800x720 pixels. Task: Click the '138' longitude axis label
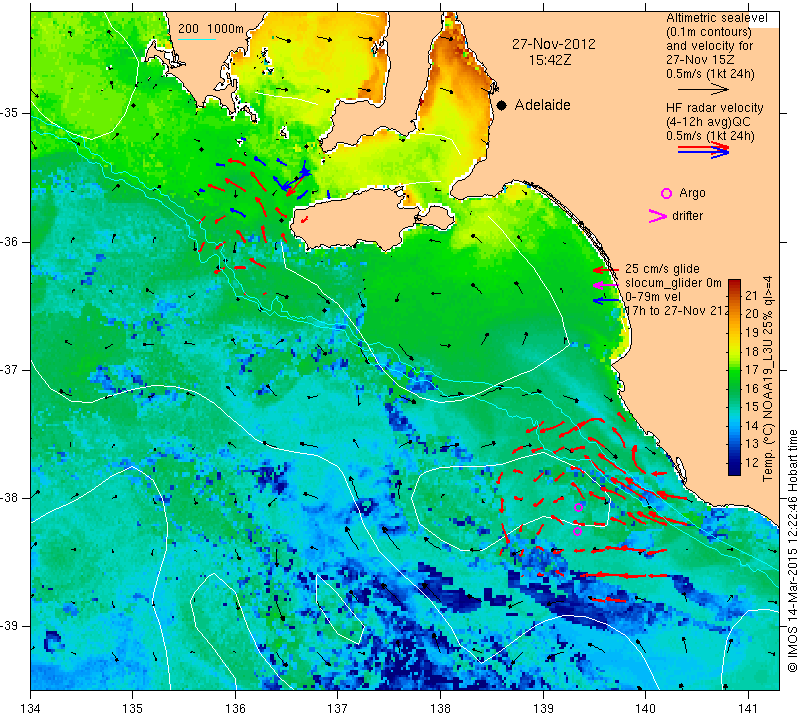pos(440,709)
